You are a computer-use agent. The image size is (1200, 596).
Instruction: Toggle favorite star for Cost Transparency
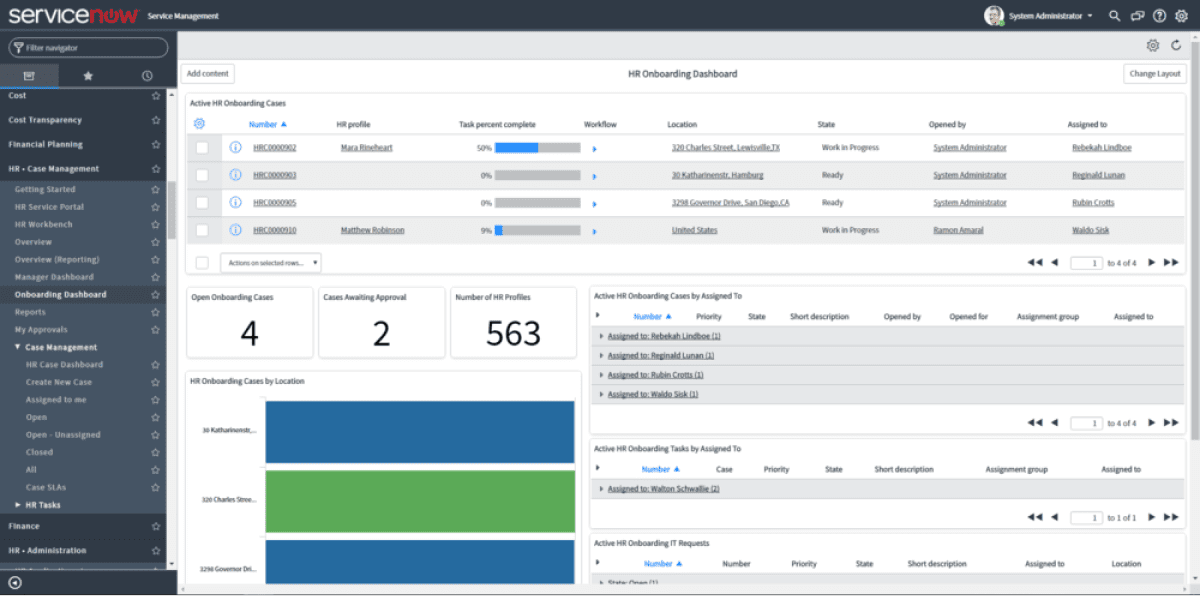156,120
